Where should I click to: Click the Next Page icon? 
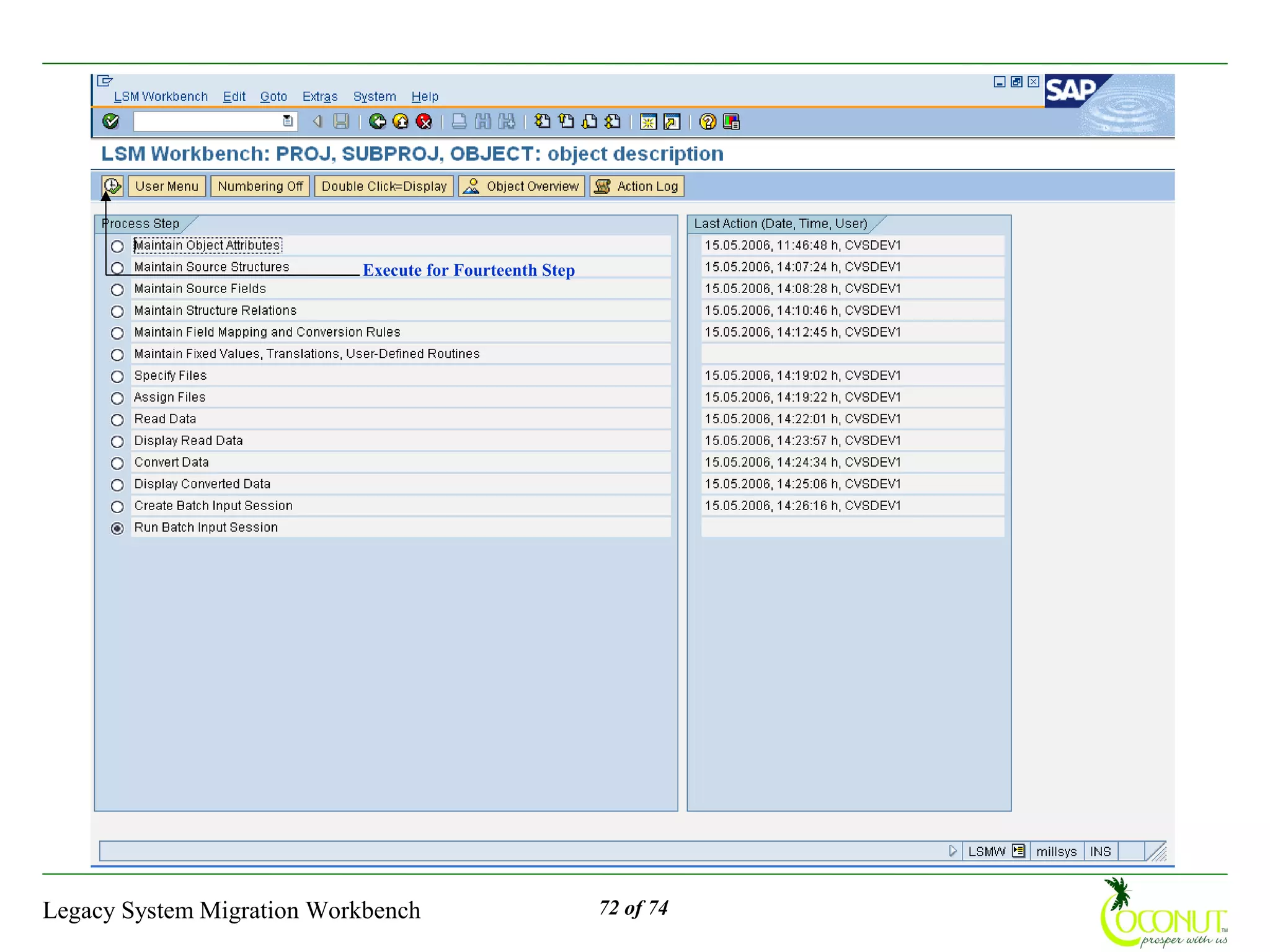point(590,121)
